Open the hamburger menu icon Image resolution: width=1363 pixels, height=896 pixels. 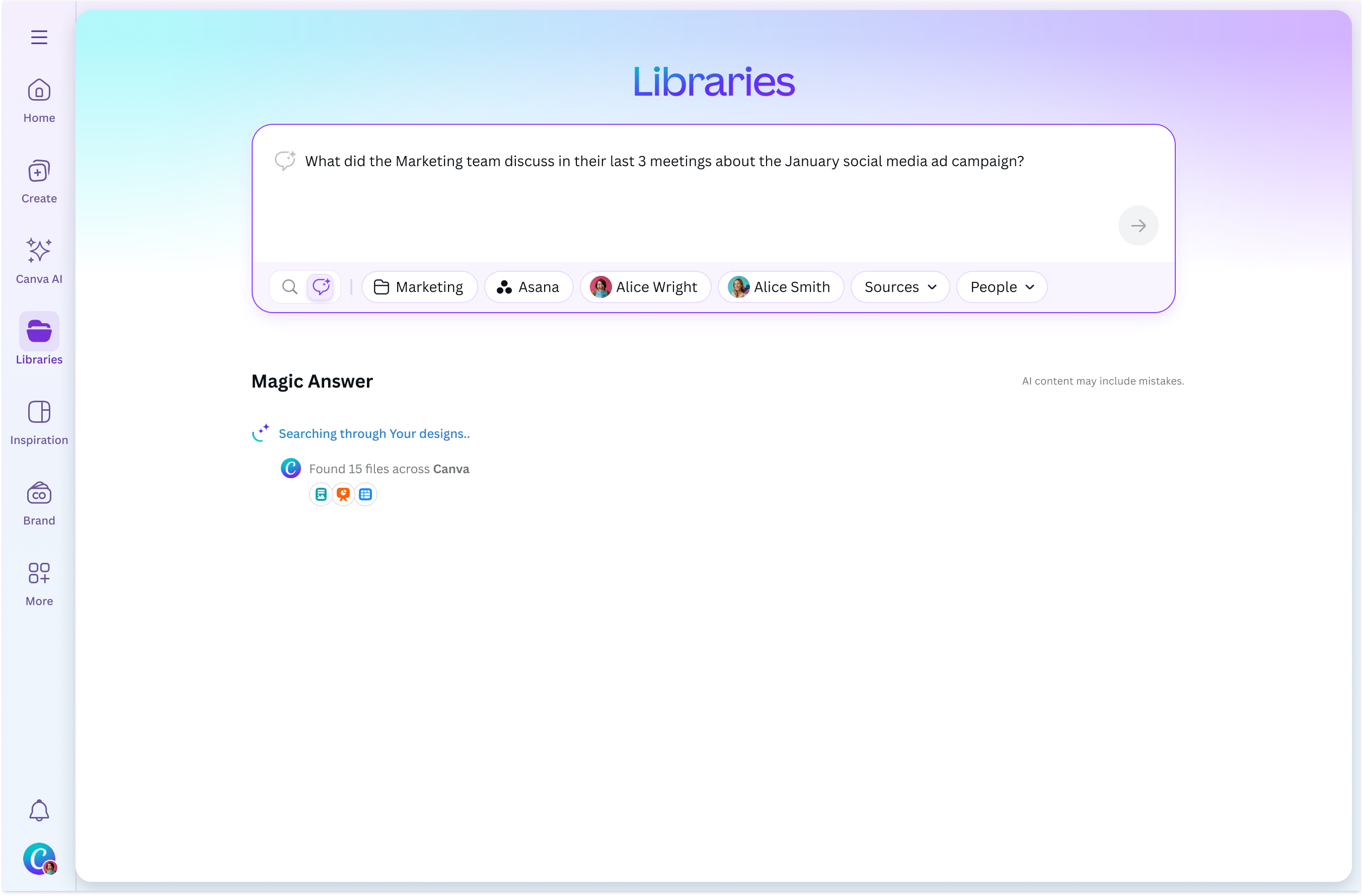click(x=39, y=37)
